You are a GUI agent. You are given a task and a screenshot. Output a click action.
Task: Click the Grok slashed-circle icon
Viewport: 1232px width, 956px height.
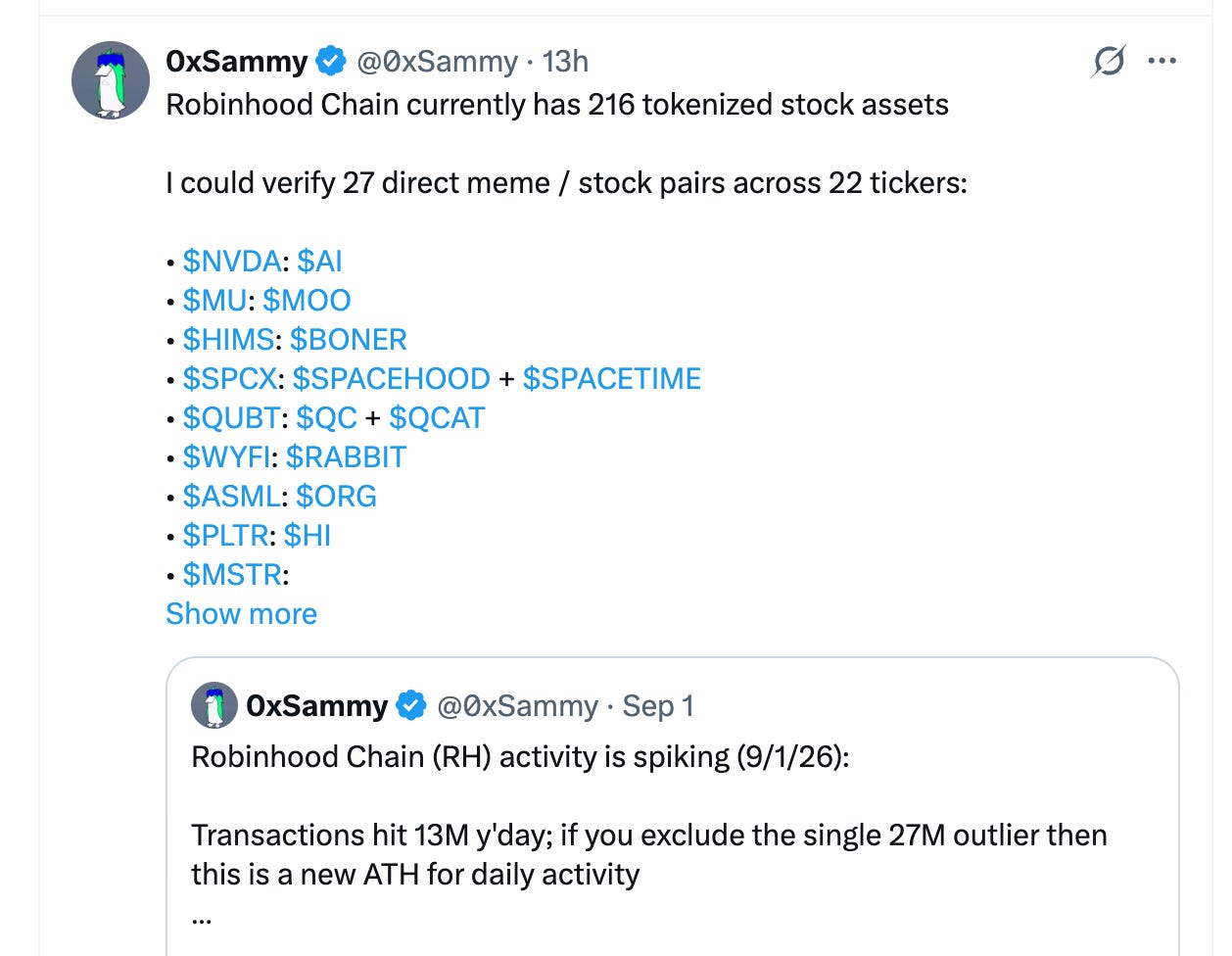pos(1109,61)
